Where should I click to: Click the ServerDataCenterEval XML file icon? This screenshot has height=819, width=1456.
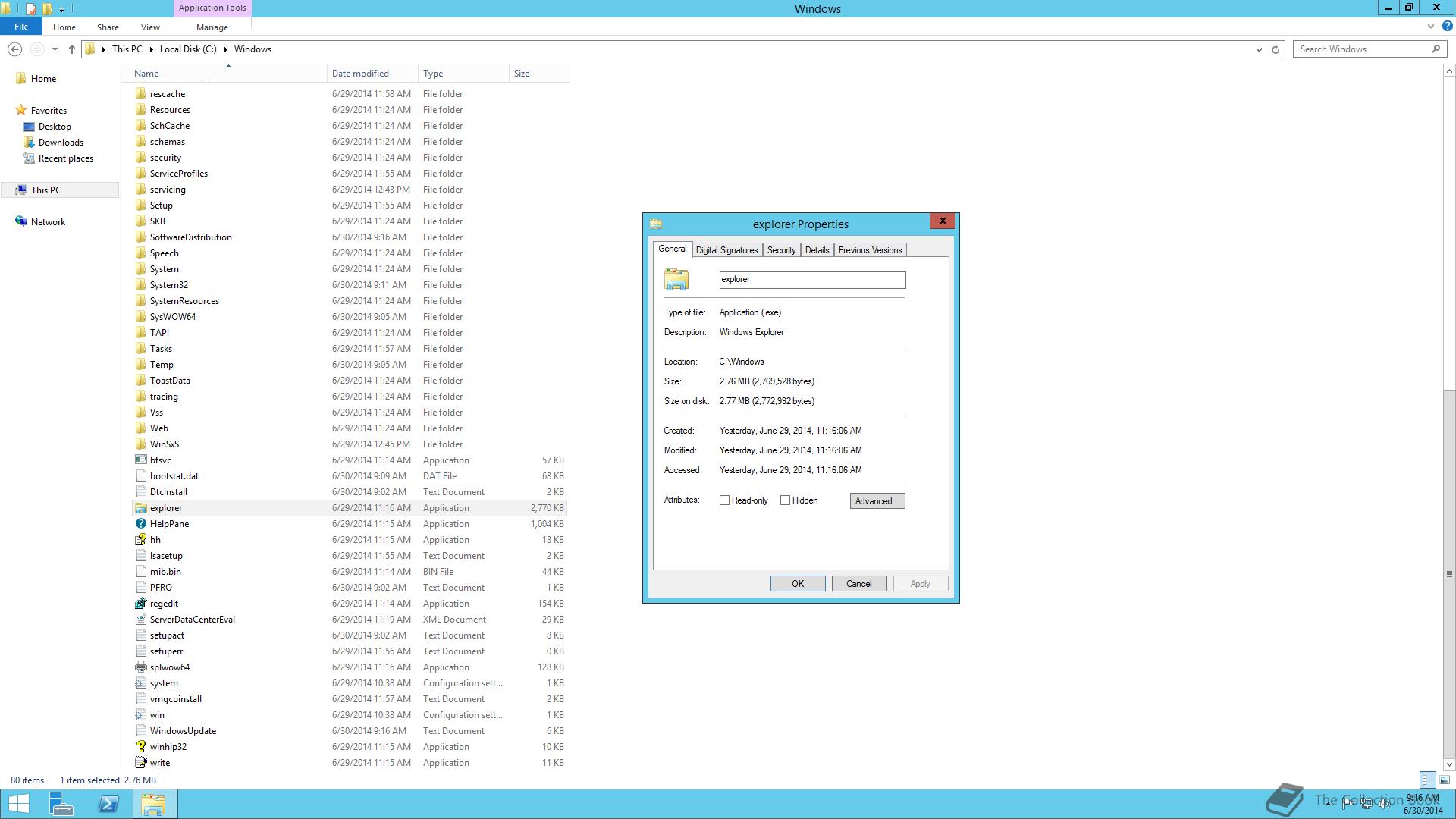[140, 620]
